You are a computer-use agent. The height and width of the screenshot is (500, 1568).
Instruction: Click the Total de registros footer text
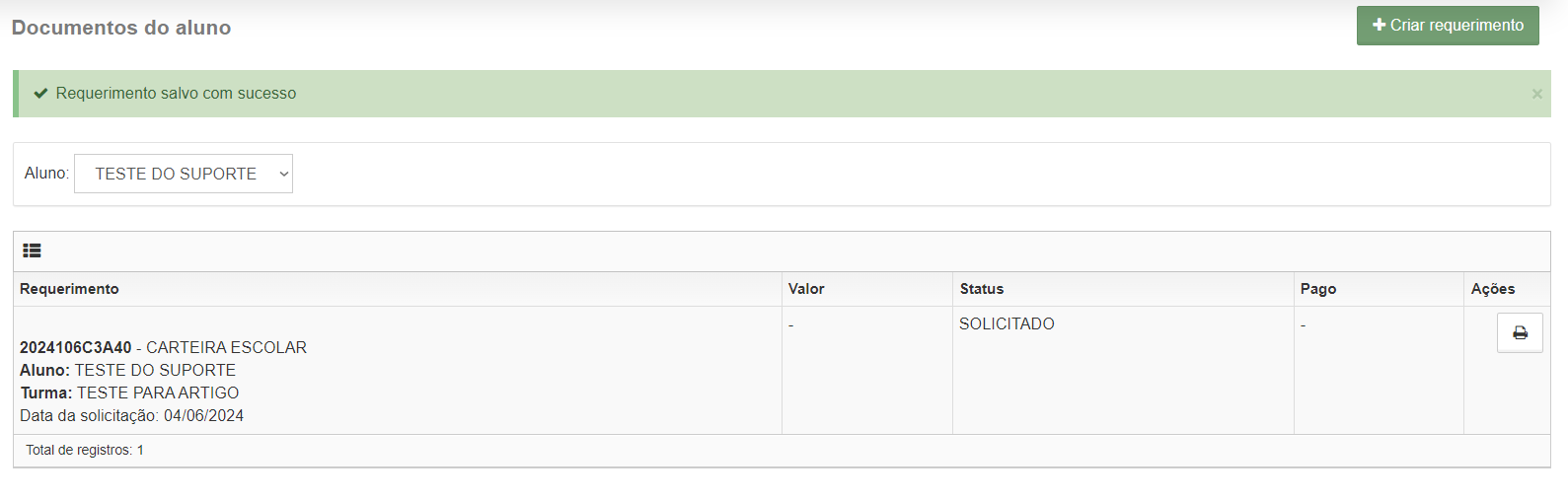85,450
